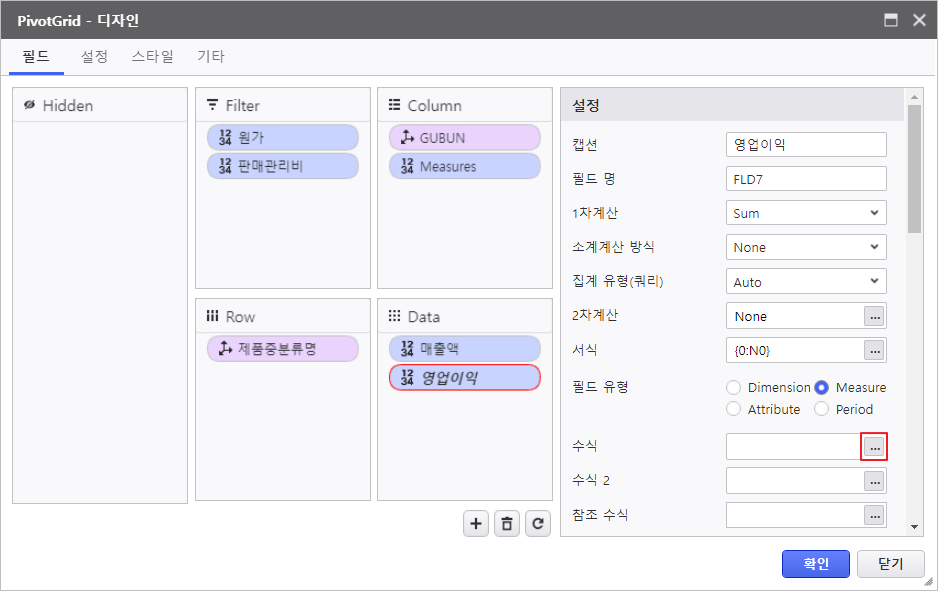938x591 pixels.
Task: Open the 집계 유형(쿼리) Auto dropdown
Action: (x=806, y=282)
